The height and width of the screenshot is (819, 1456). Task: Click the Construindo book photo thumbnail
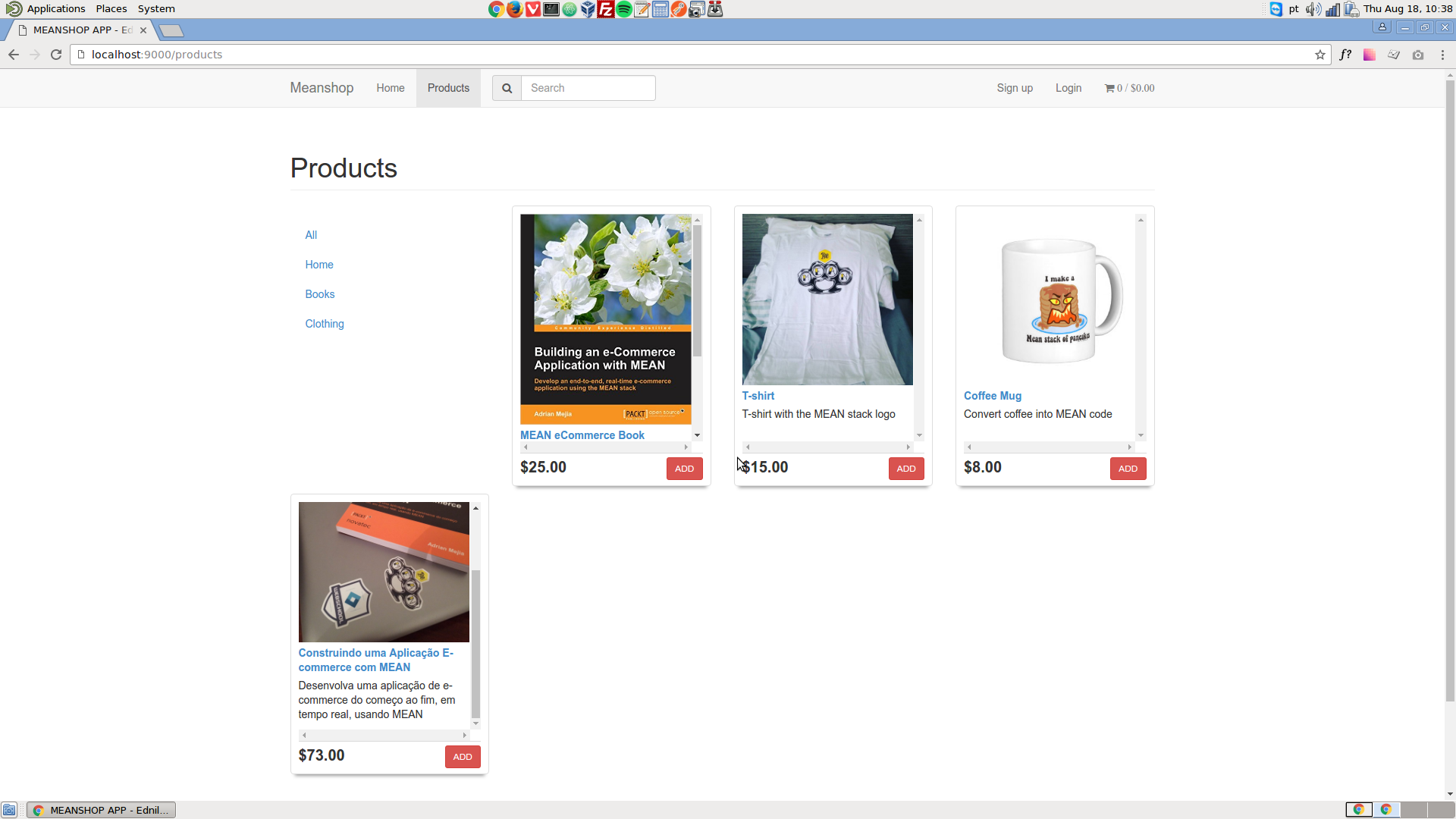(x=384, y=572)
